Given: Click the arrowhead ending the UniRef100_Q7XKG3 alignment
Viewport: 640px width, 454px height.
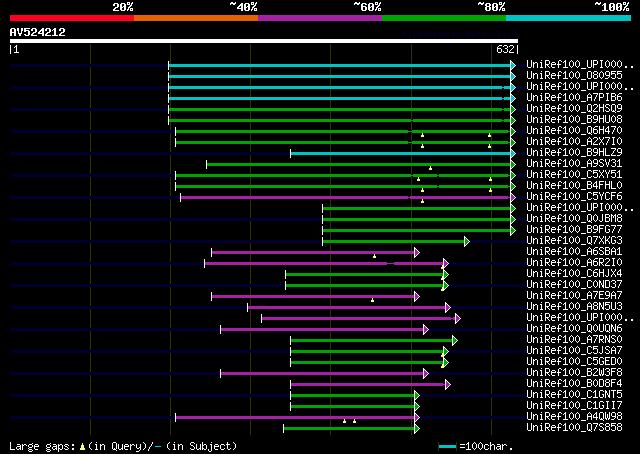Looking at the screenshot, I should point(467,242).
